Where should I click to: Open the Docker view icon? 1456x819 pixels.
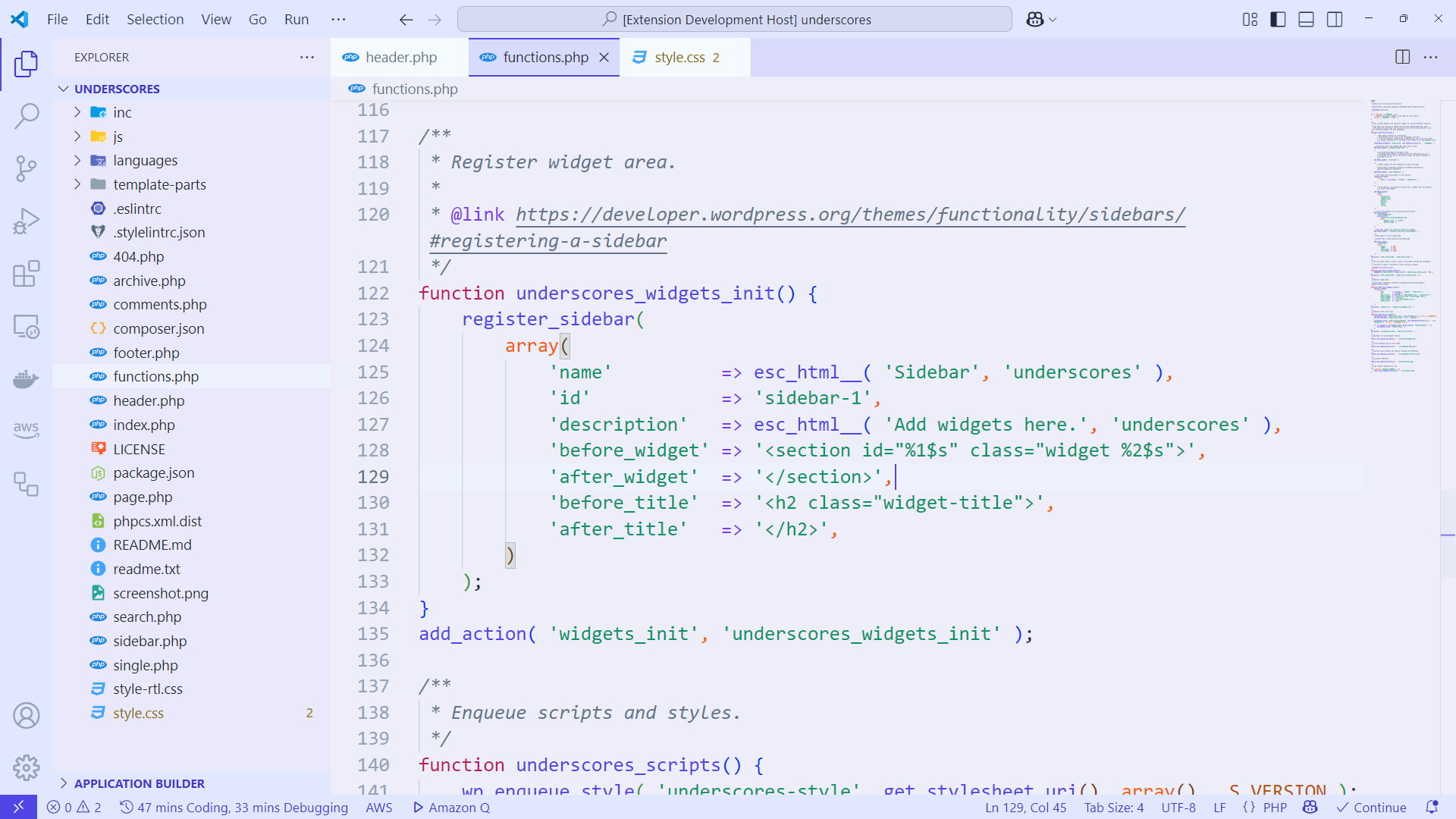pyautogui.click(x=27, y=379)
